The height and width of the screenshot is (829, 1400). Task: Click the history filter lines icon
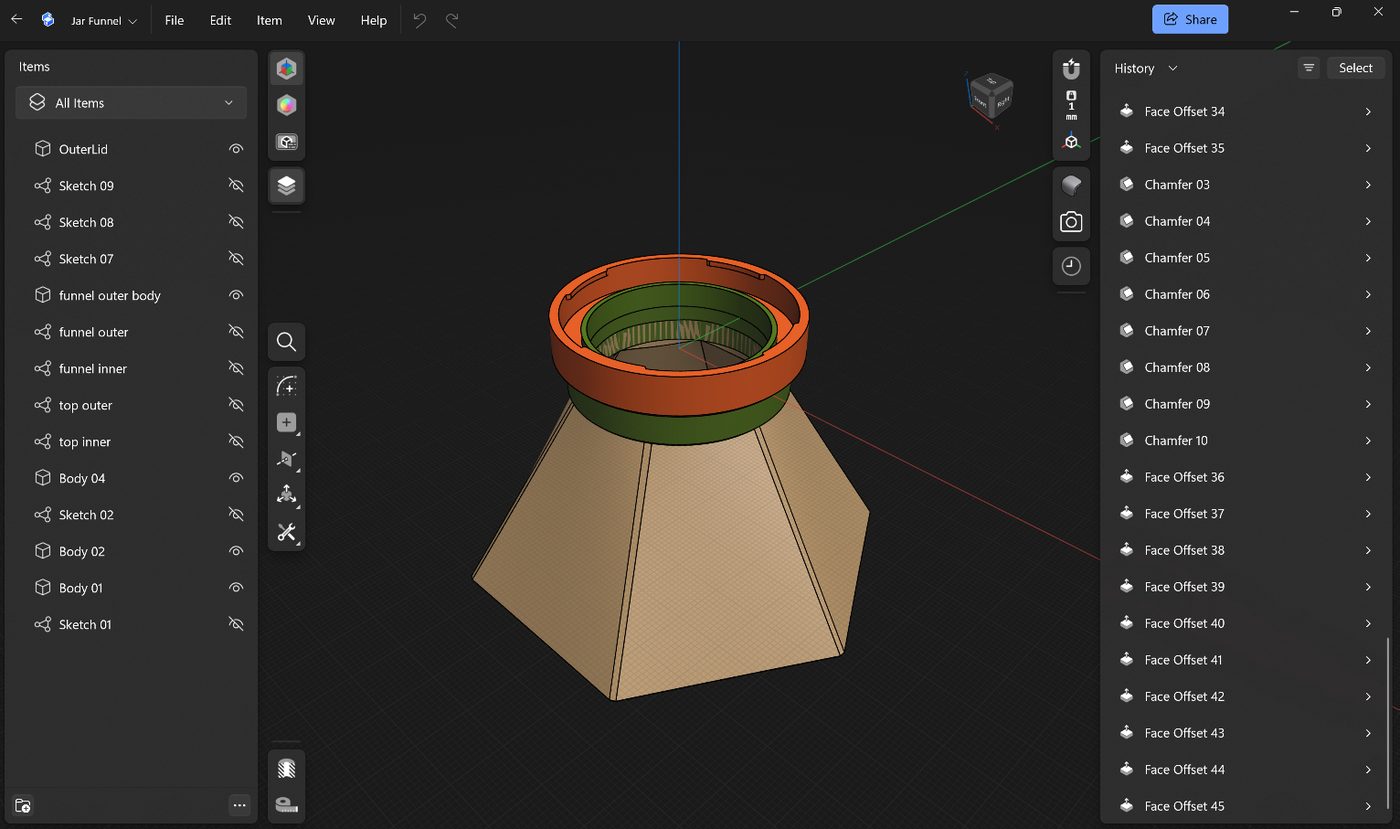tap(1308, 68)
